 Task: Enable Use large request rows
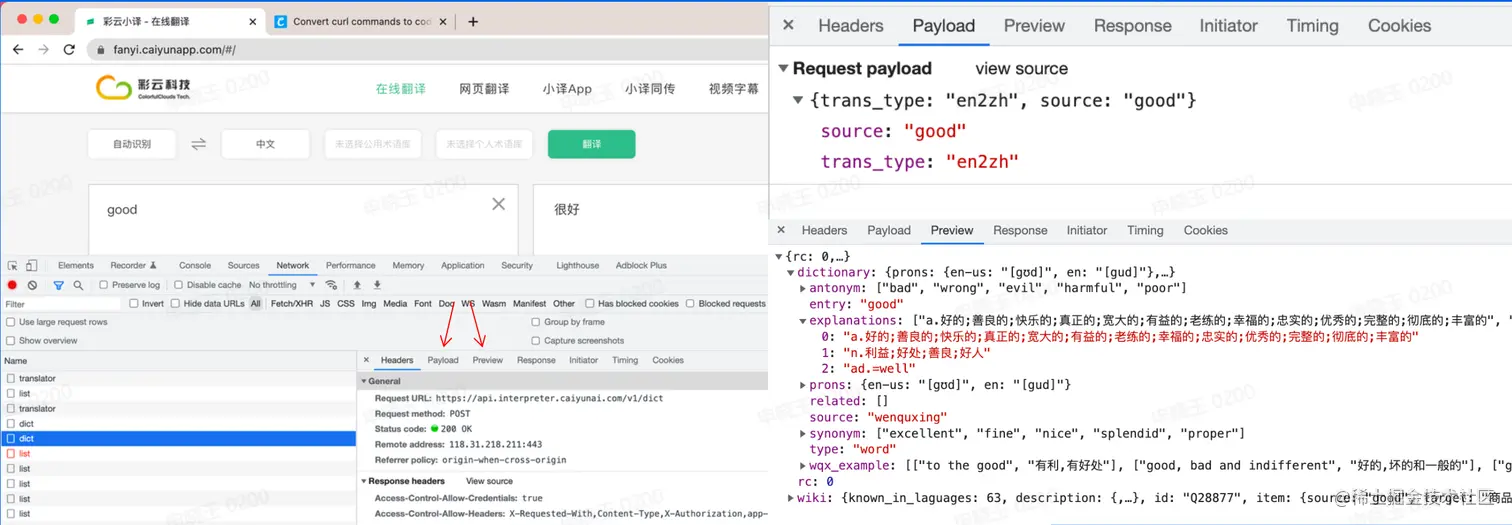tap(11, 322)
